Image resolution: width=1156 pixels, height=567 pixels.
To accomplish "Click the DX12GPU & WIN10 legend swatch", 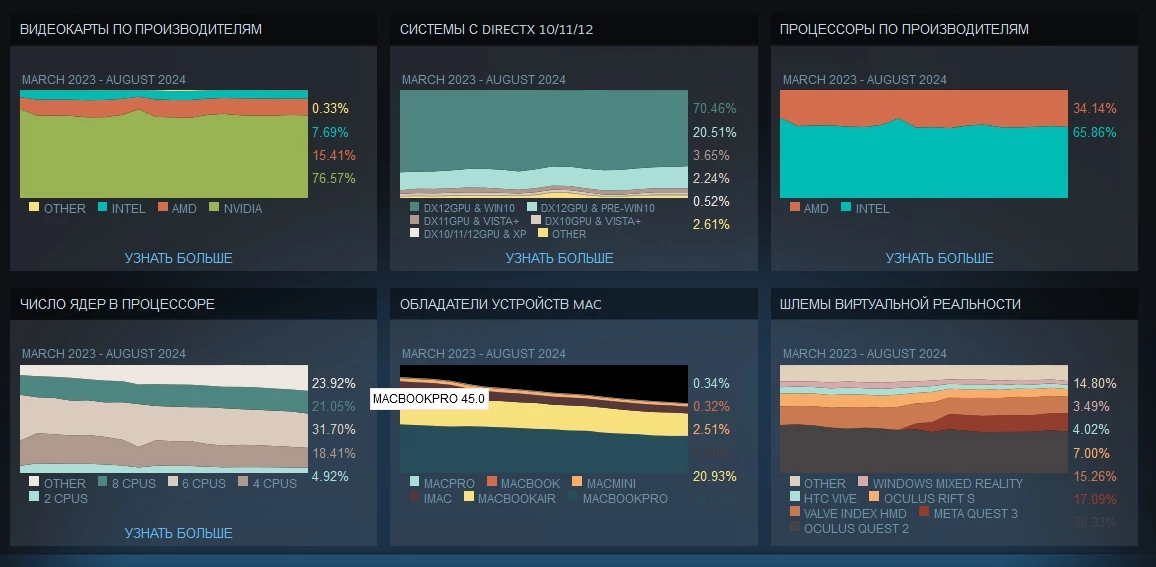I will (x=414, y=208).
